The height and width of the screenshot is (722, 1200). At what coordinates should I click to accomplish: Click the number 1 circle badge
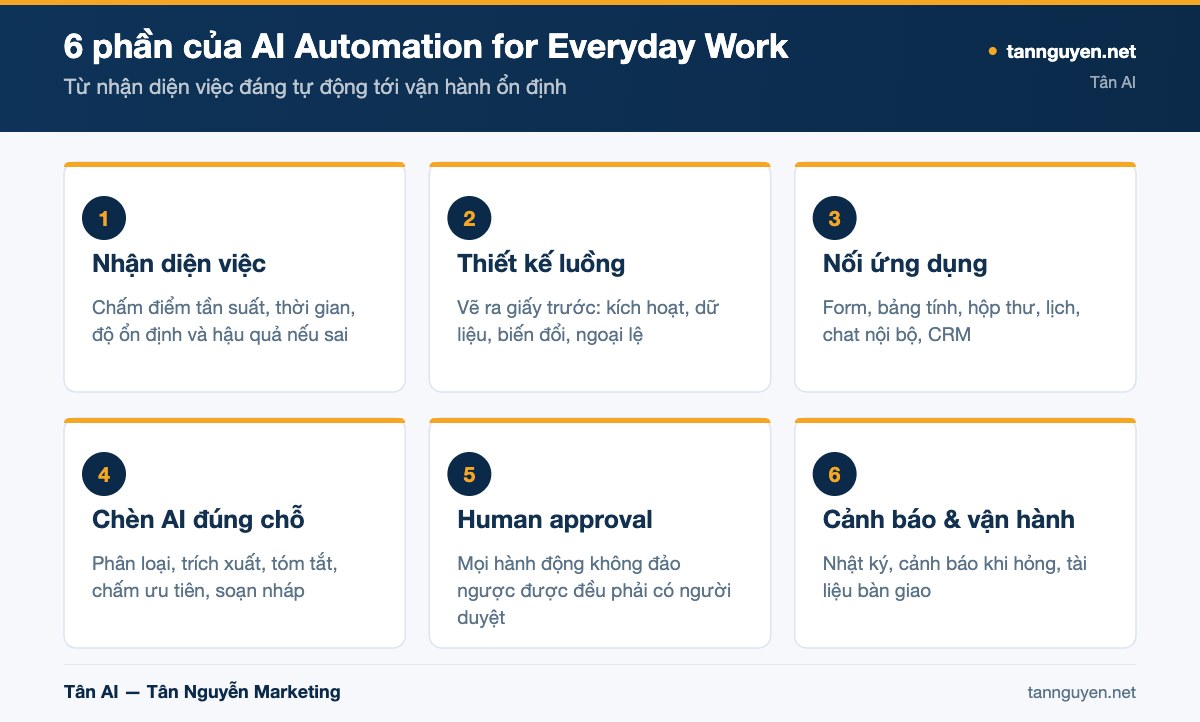point(104,218)
